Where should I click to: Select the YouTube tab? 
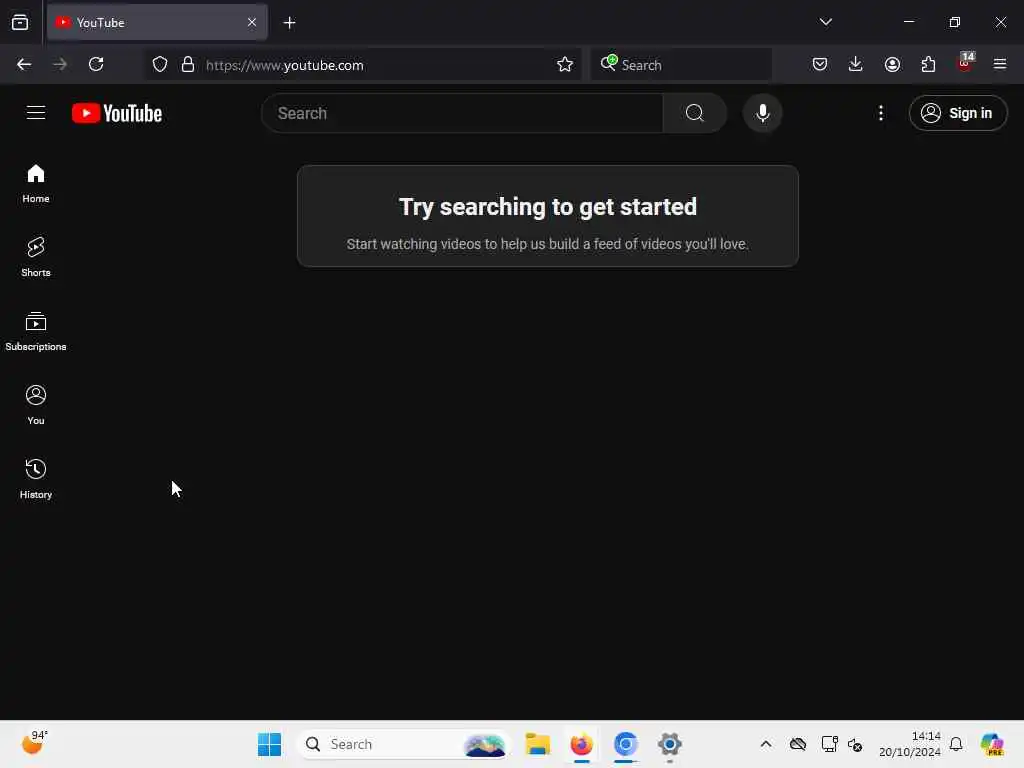157,22
